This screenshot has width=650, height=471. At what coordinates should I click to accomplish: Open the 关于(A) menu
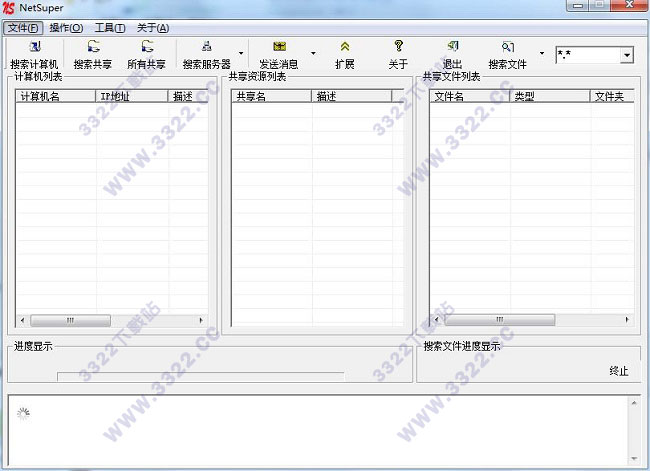click(x=153, y=28)
